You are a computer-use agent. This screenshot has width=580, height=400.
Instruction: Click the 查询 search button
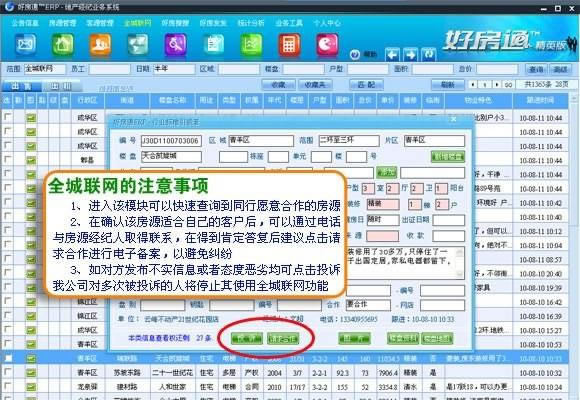536,69
